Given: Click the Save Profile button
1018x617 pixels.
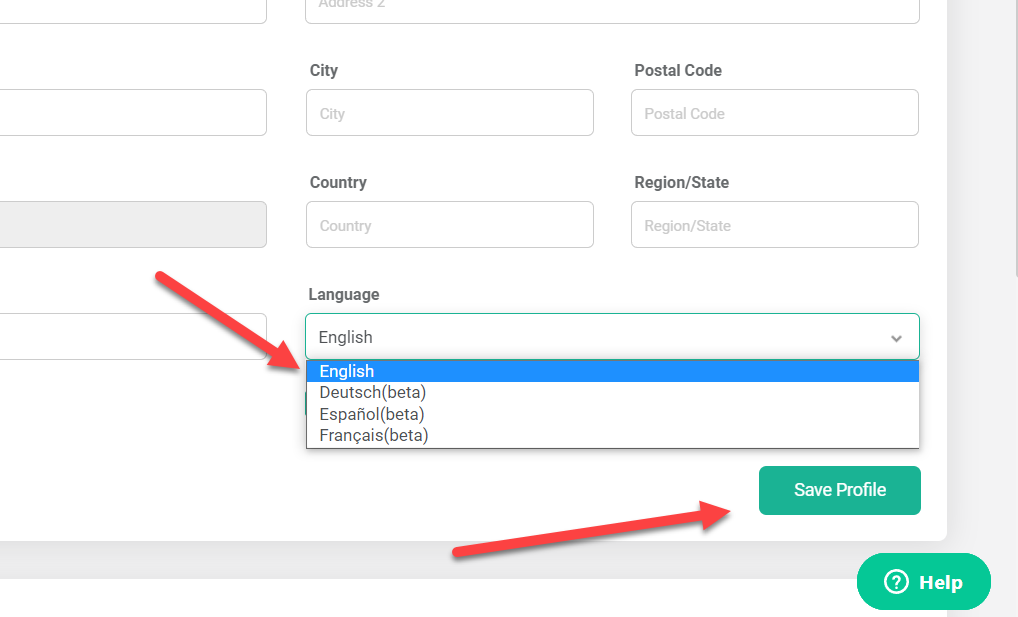Looking at the screenshot, I should [x=839, y=490].
